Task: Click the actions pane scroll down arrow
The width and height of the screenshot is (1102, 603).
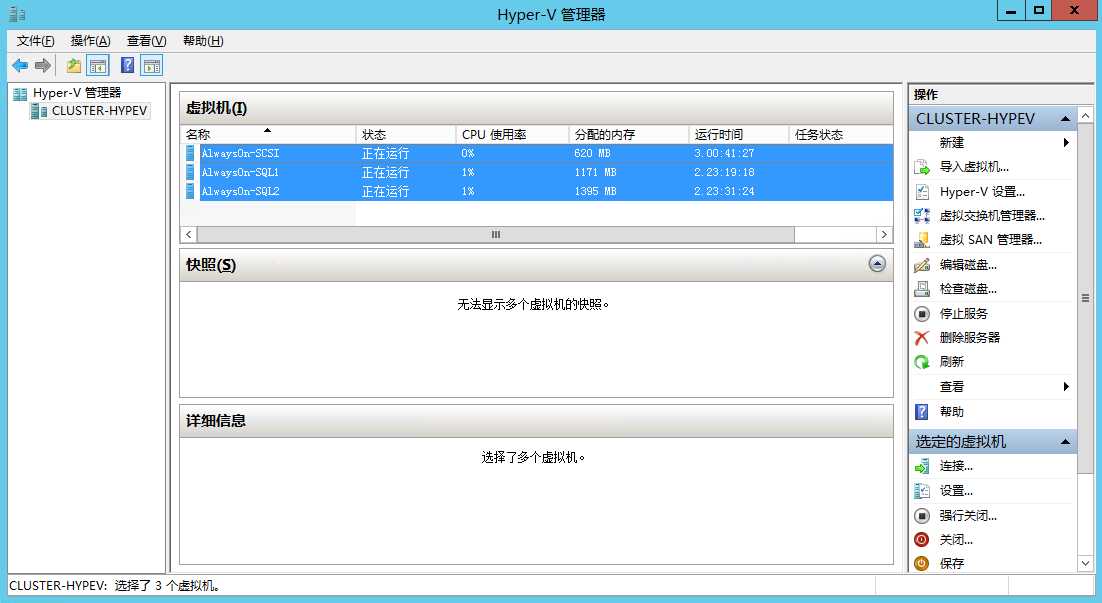Action: pos(1085,564)
